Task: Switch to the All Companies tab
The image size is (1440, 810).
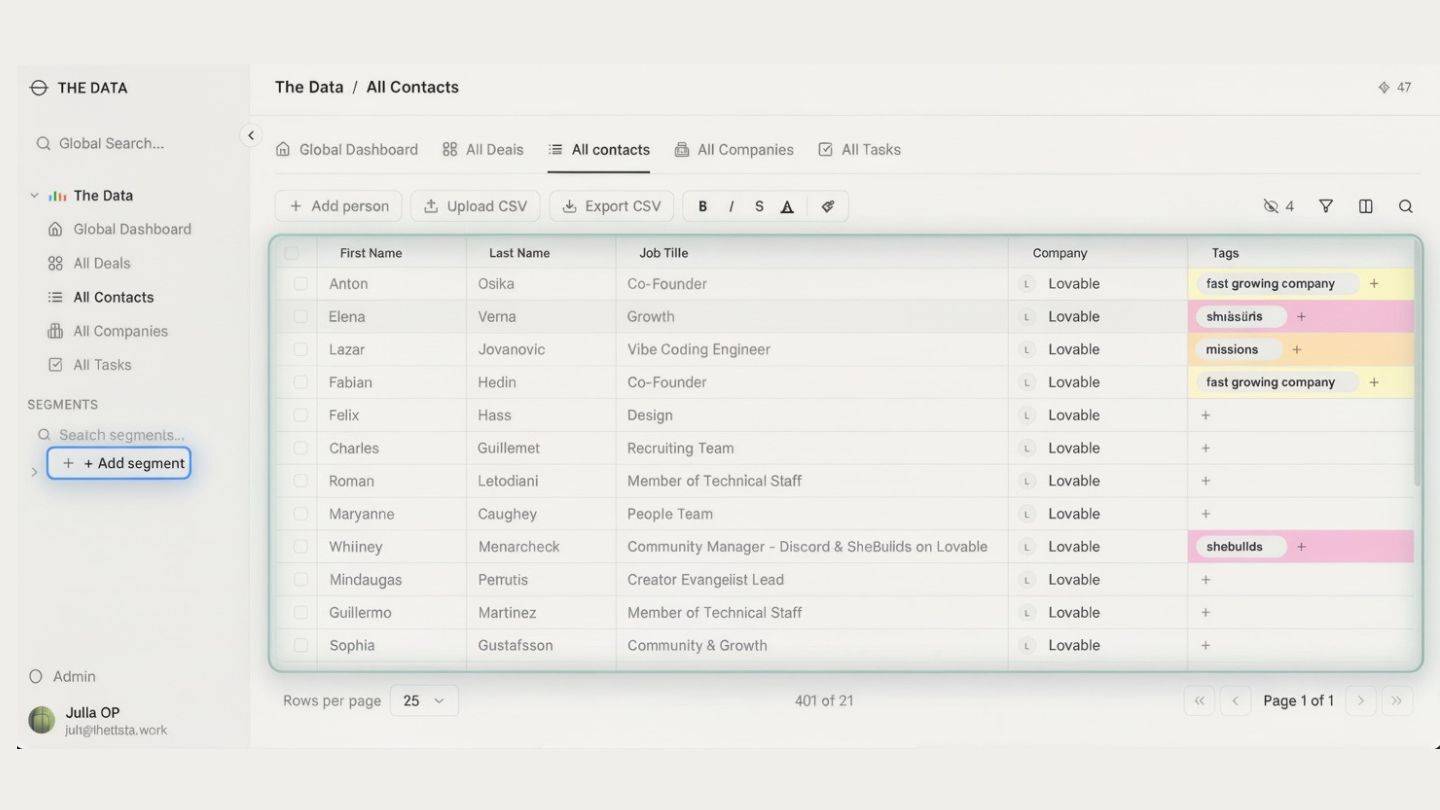Action: [x=734, y=148]
